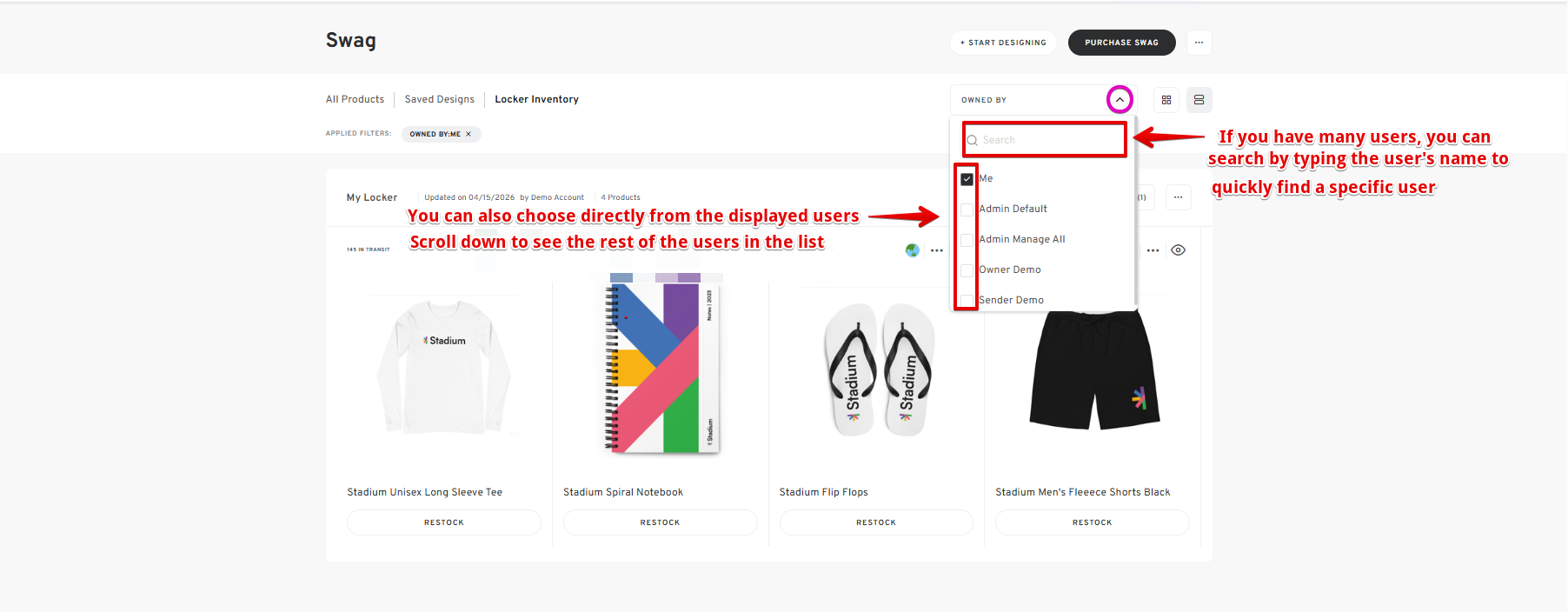Open the All Products tab
The image size is (1568, 612).
click(x=355, y=99)
